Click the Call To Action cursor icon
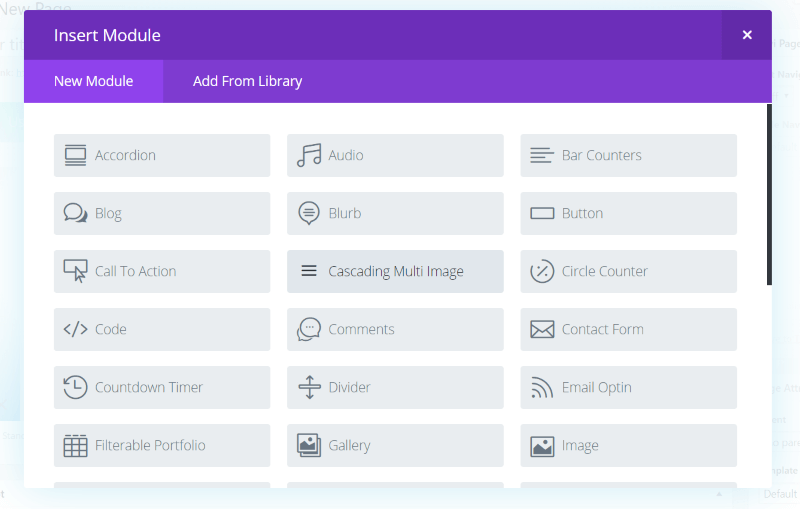 pyautogui.click(x=76, y=271)
